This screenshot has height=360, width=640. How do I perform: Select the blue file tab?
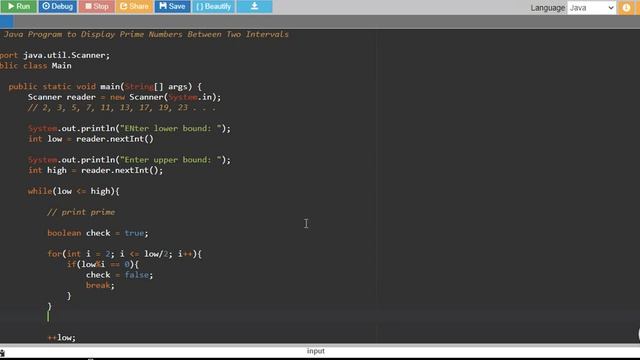coord(6,21)
